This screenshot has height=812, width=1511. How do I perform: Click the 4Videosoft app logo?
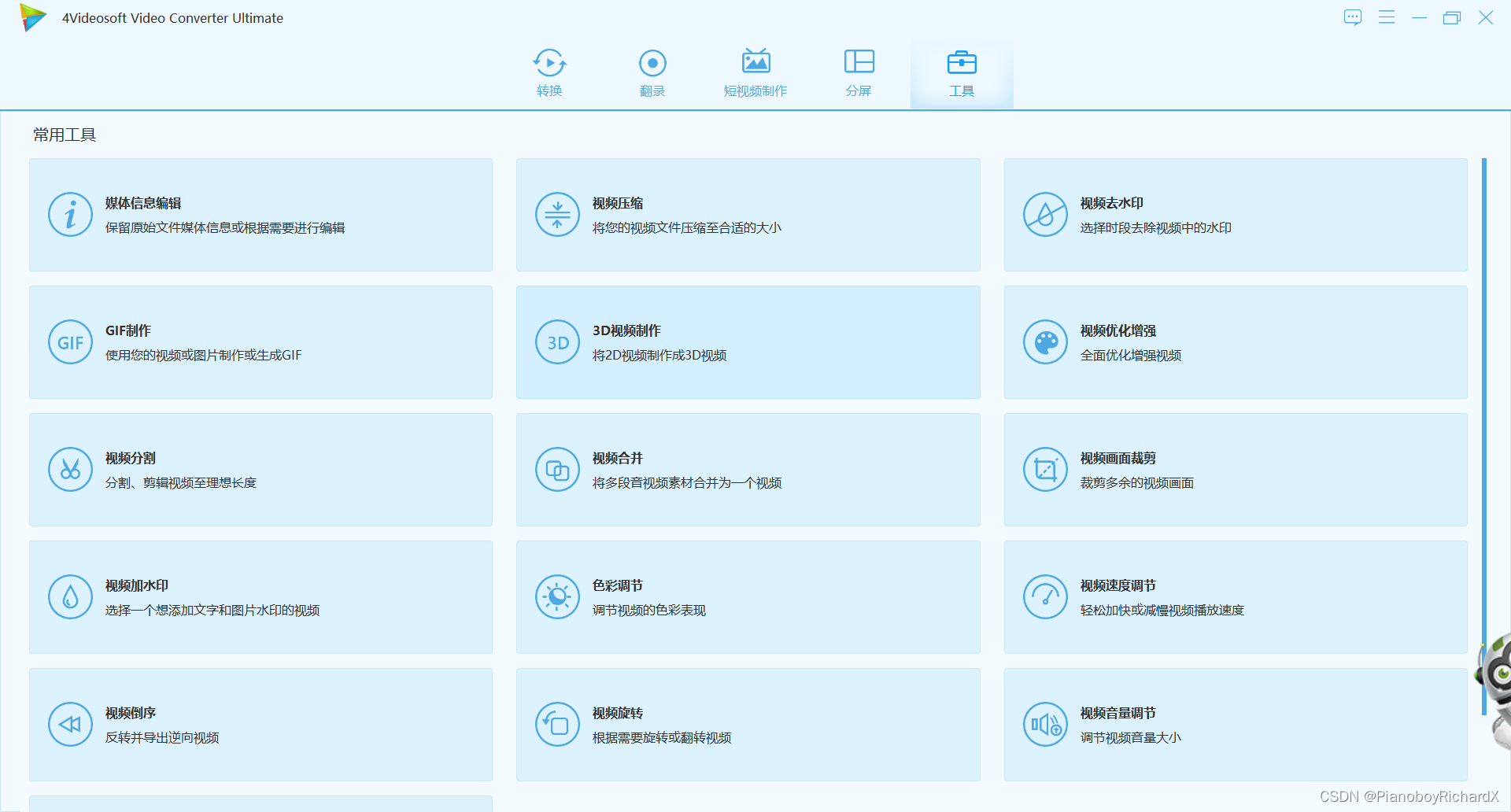(x=33, y=17)
